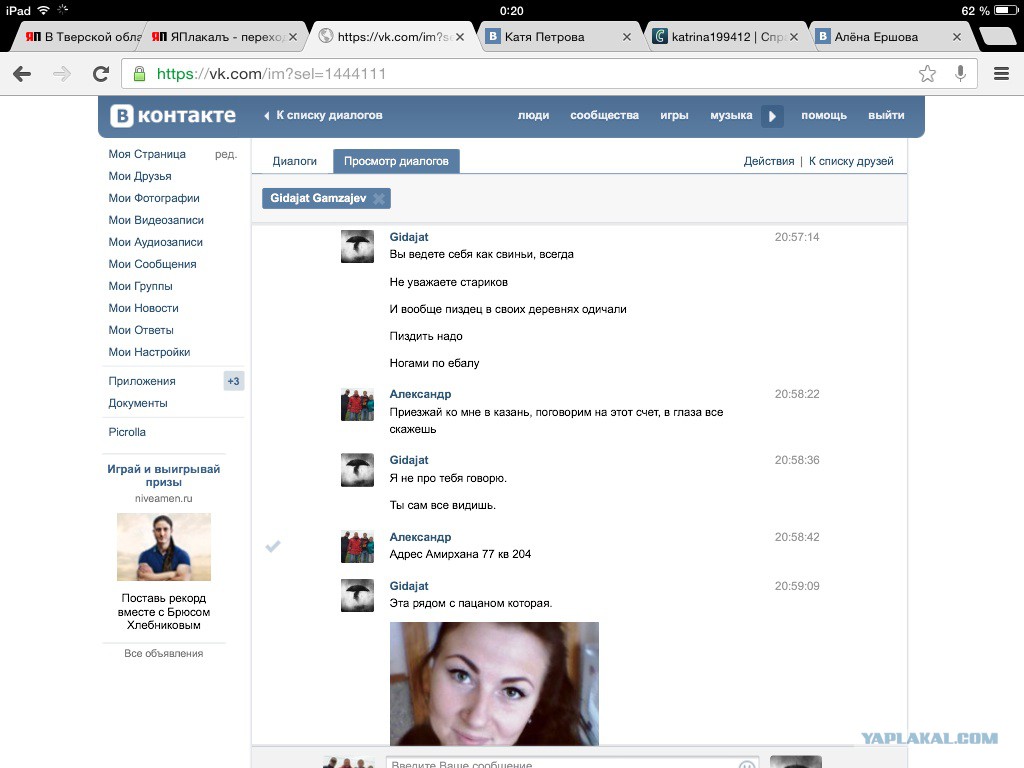Open Мои Видеозаписи in sidebar
The width and height of the screenshot is (1024, 768).
tap(156, 221)
